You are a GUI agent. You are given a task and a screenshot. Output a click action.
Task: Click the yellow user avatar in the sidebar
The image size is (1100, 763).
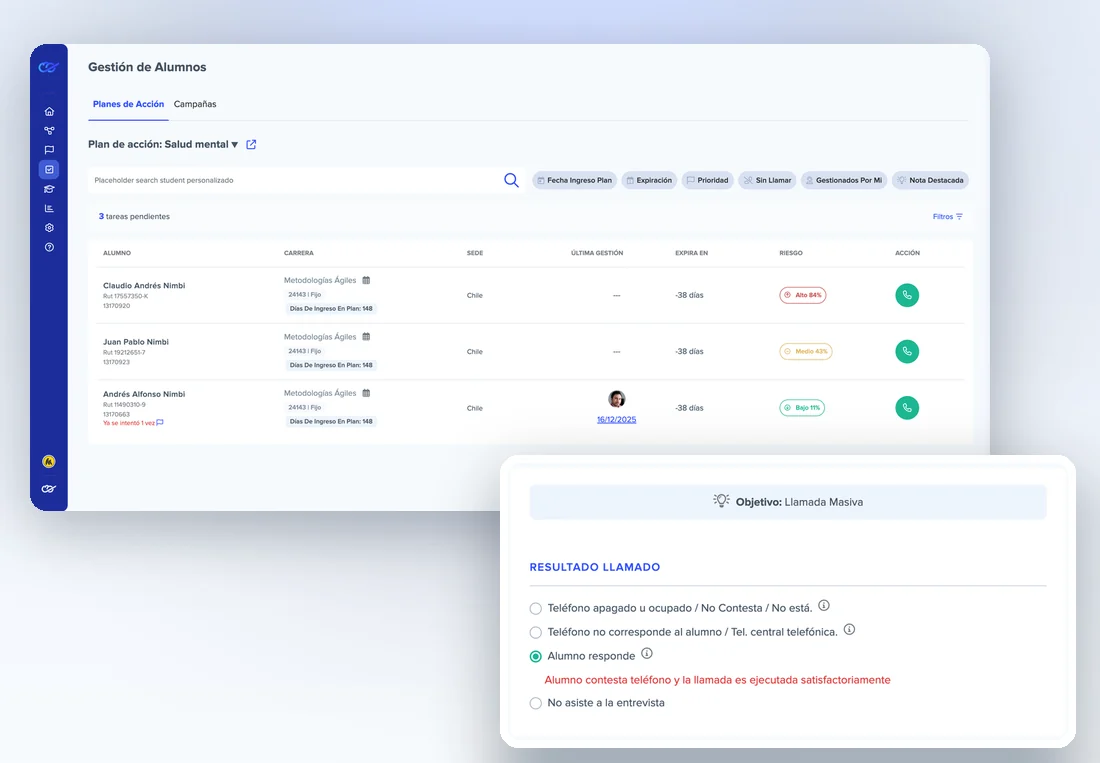[48, 461]
